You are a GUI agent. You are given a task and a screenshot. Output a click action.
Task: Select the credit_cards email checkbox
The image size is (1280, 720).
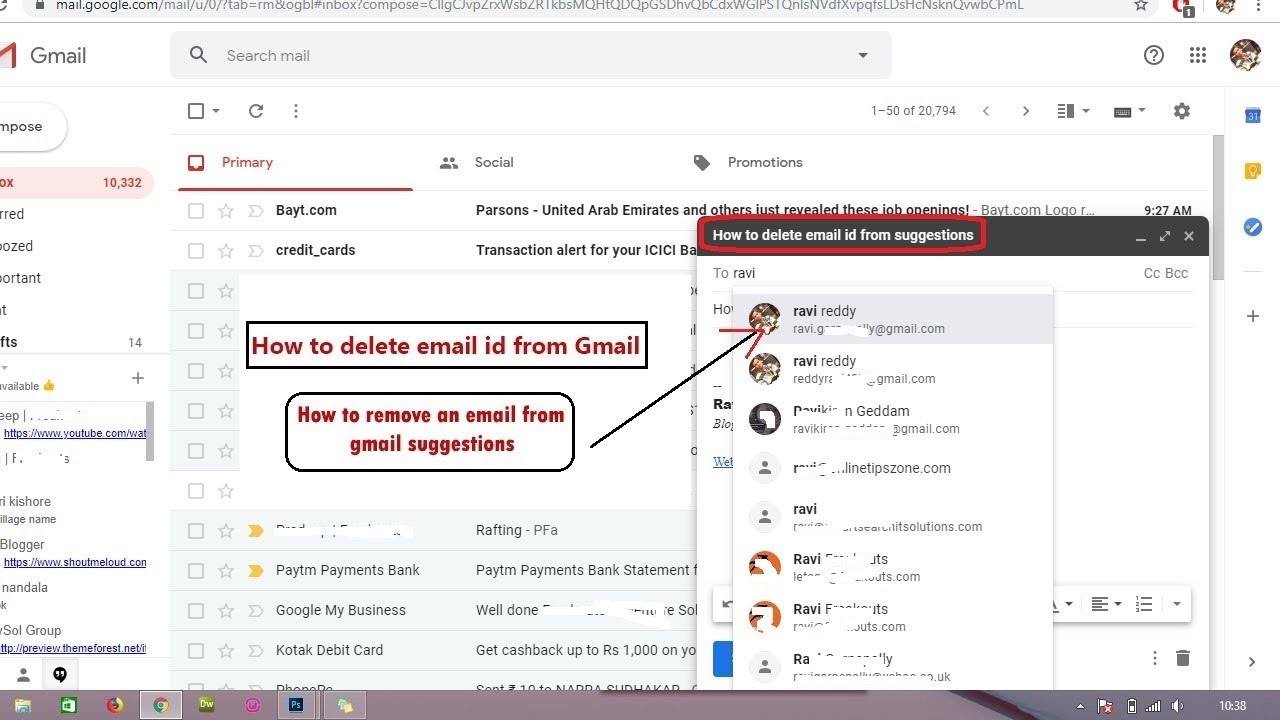pyautogui.click(x=196, y=251)
